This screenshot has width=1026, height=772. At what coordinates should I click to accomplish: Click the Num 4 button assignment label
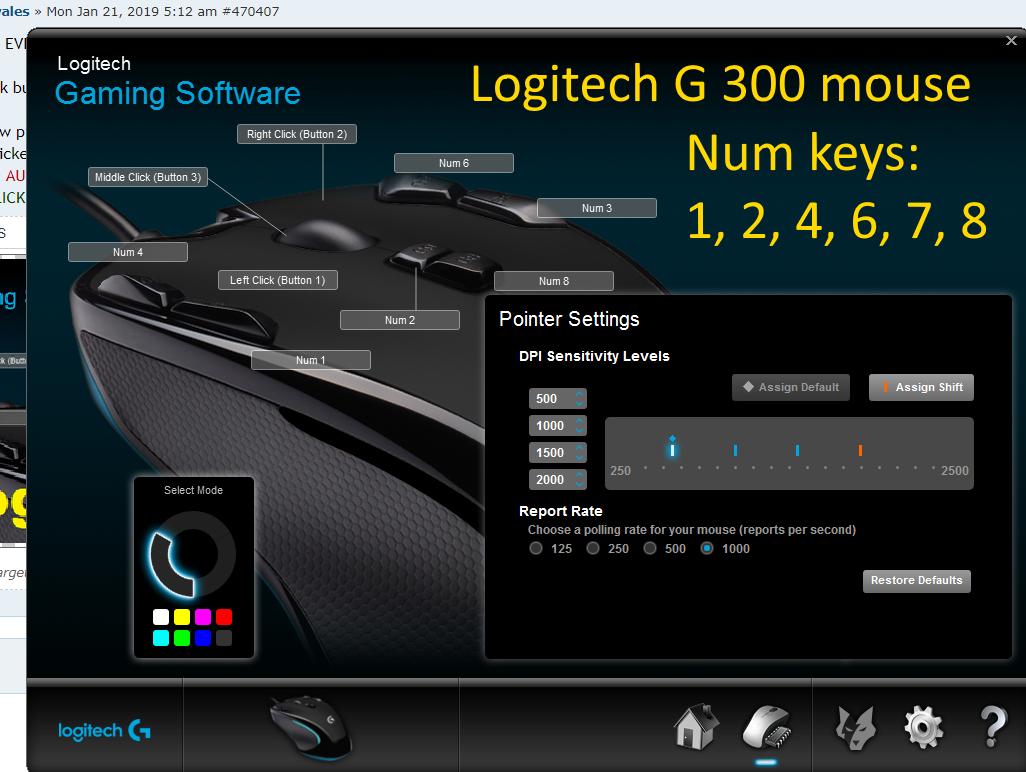[x=128, y=252]
